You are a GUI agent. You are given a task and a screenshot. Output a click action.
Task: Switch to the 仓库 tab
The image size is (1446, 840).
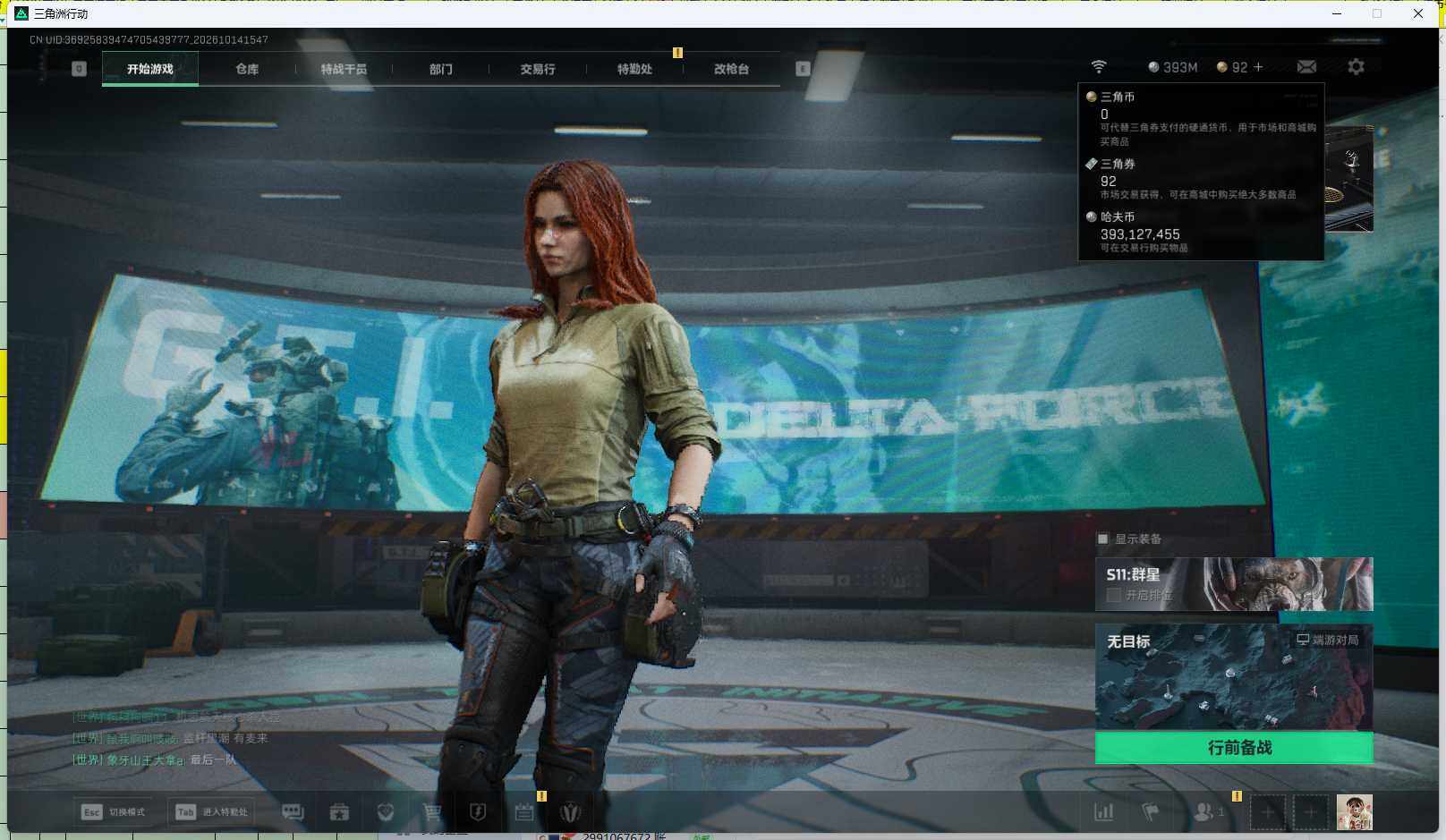pyautogui.click(x=247, y=69)
